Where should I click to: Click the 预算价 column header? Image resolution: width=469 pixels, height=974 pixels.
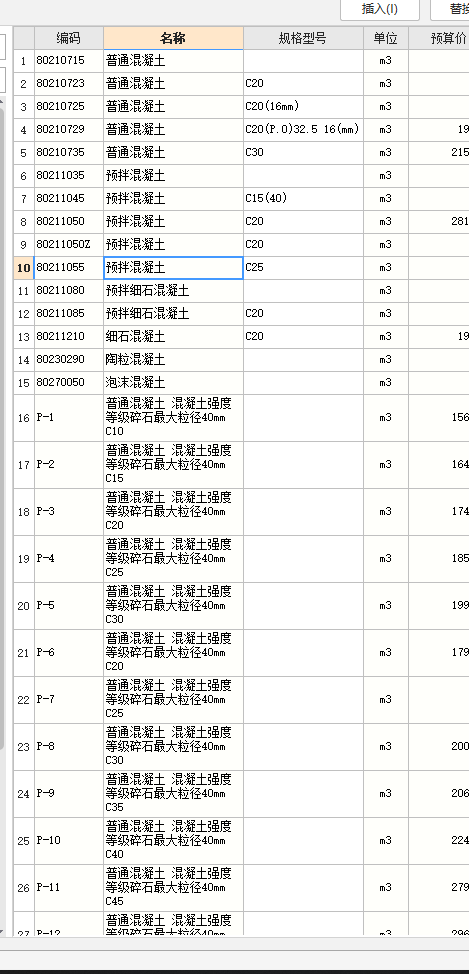click(439, 39)
